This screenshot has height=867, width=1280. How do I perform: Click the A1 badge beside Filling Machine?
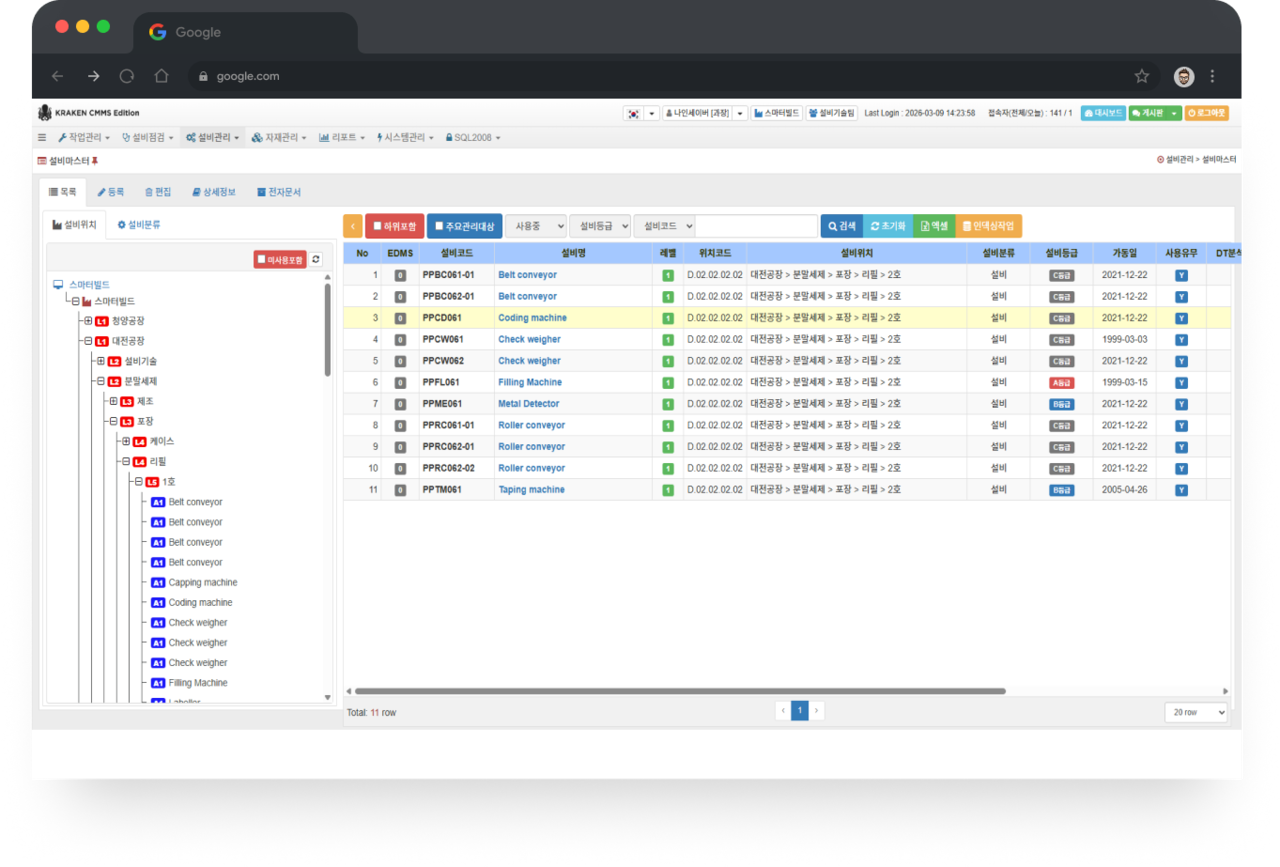[x=158, y=683]
